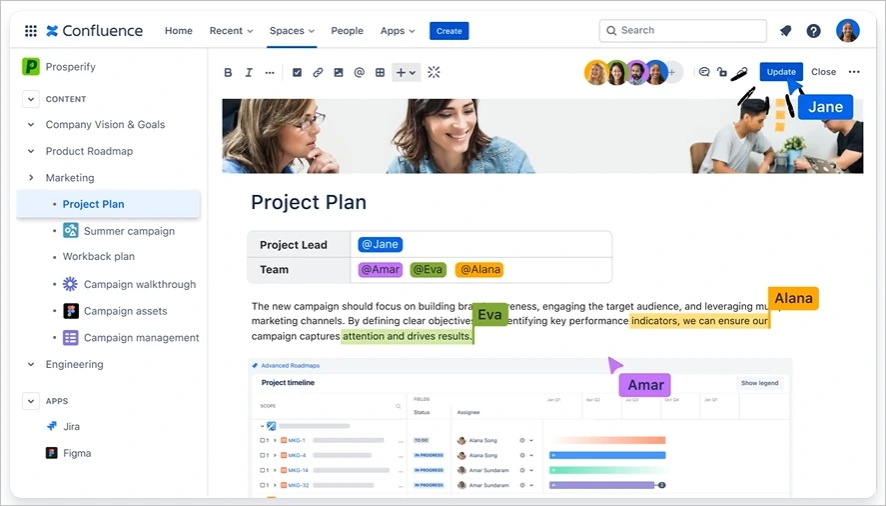The width and height of the screenshot is (886, 506).
Task: Click the @Amar mention tag
Action: pyautogui.click(x=380, y=270)
